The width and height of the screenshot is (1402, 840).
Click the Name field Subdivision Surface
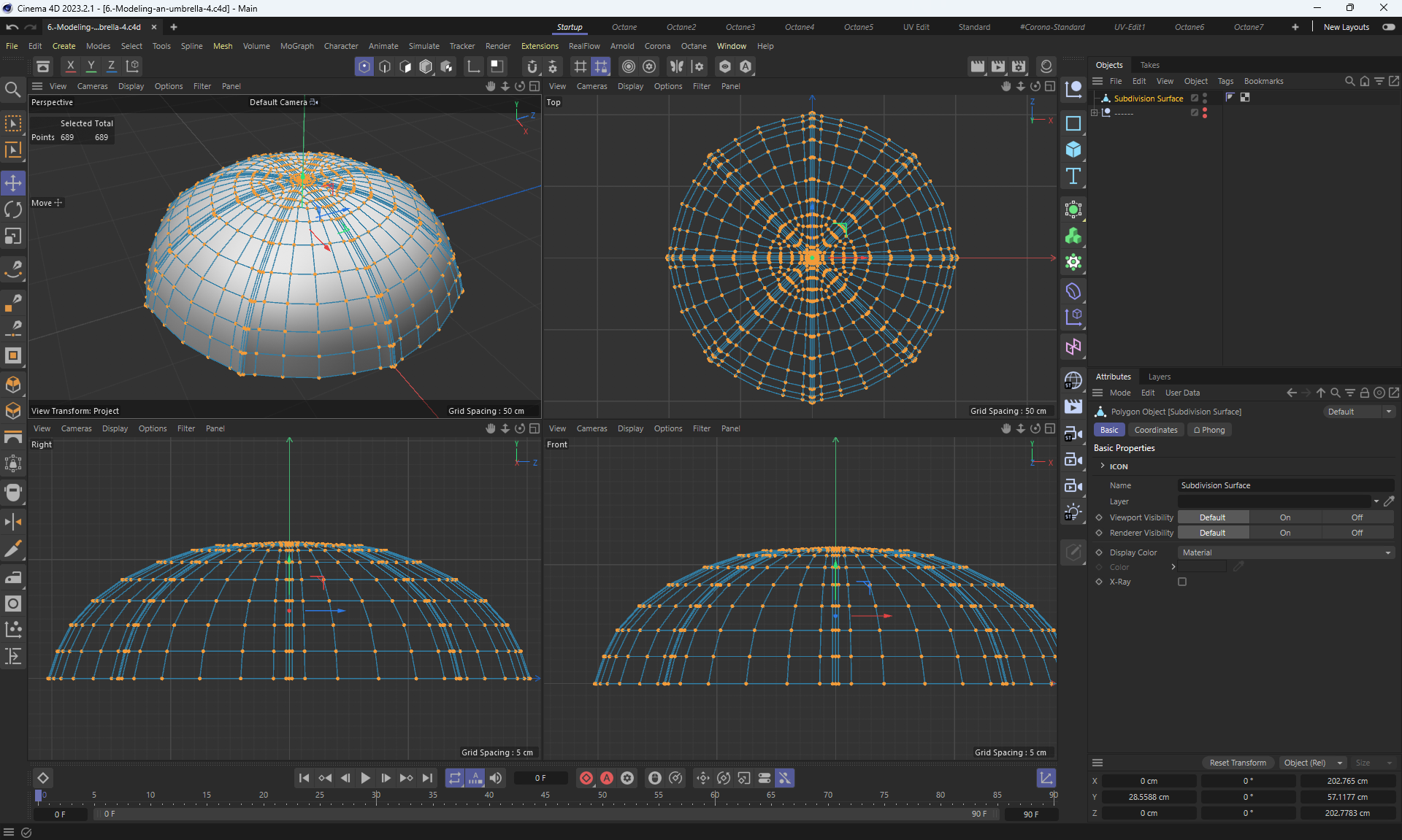pos(1285,485)
